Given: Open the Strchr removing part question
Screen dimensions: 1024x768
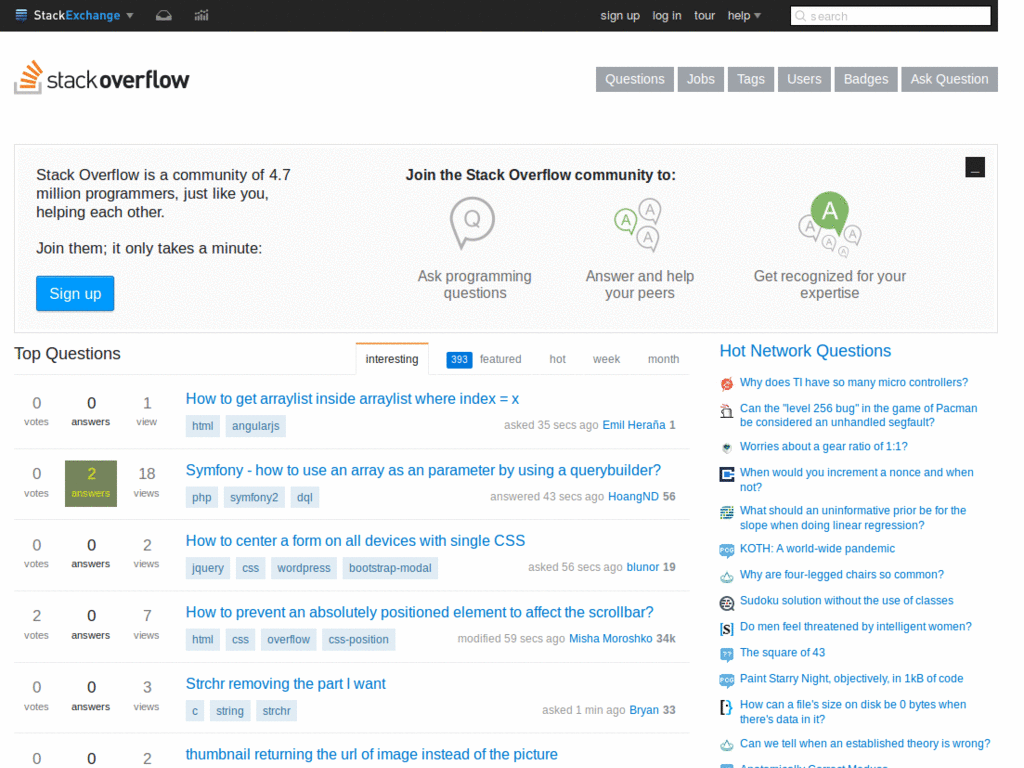Looking at the screenshot, I should click(x=285, y=683).
